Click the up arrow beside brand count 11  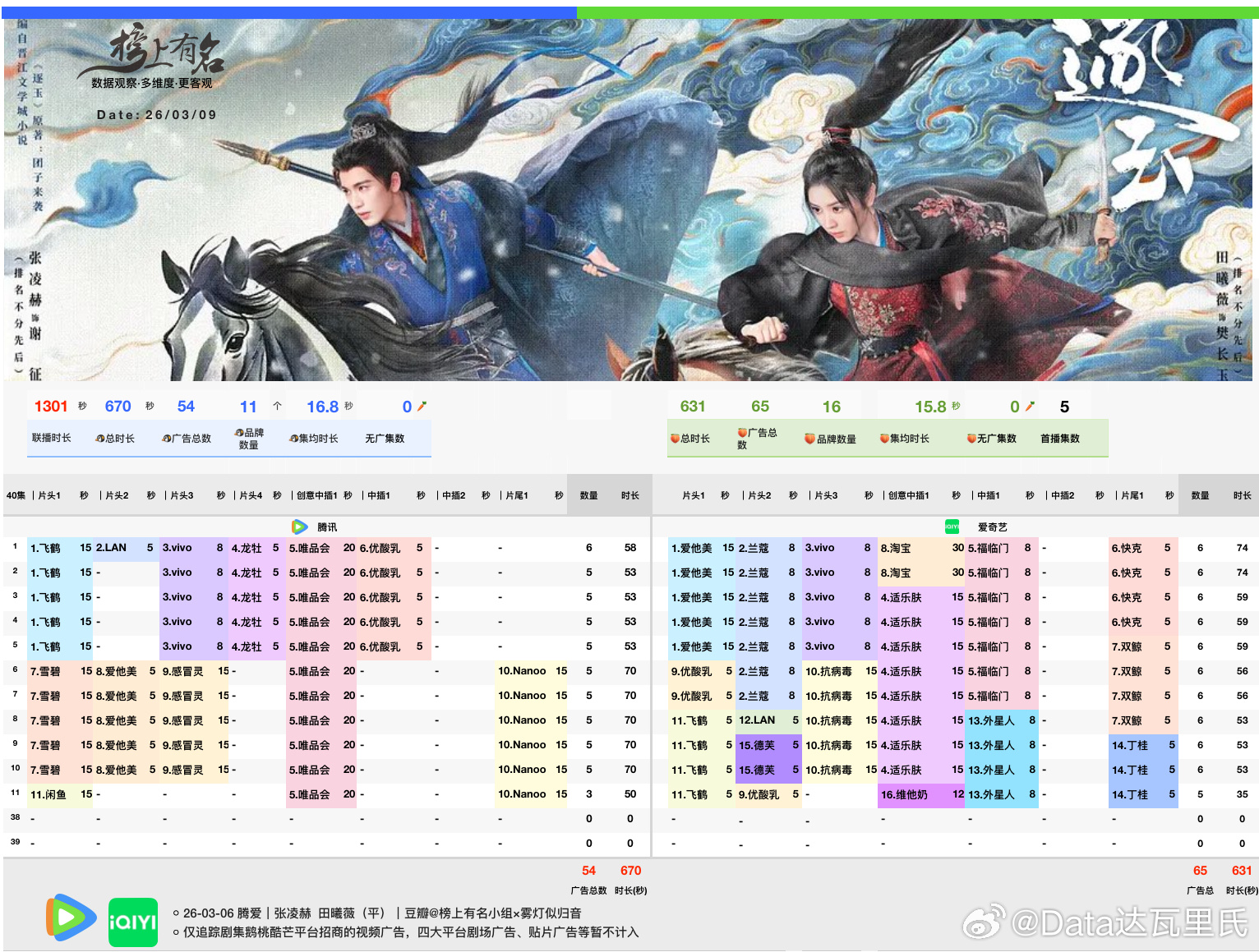click(x=278, y=406)
